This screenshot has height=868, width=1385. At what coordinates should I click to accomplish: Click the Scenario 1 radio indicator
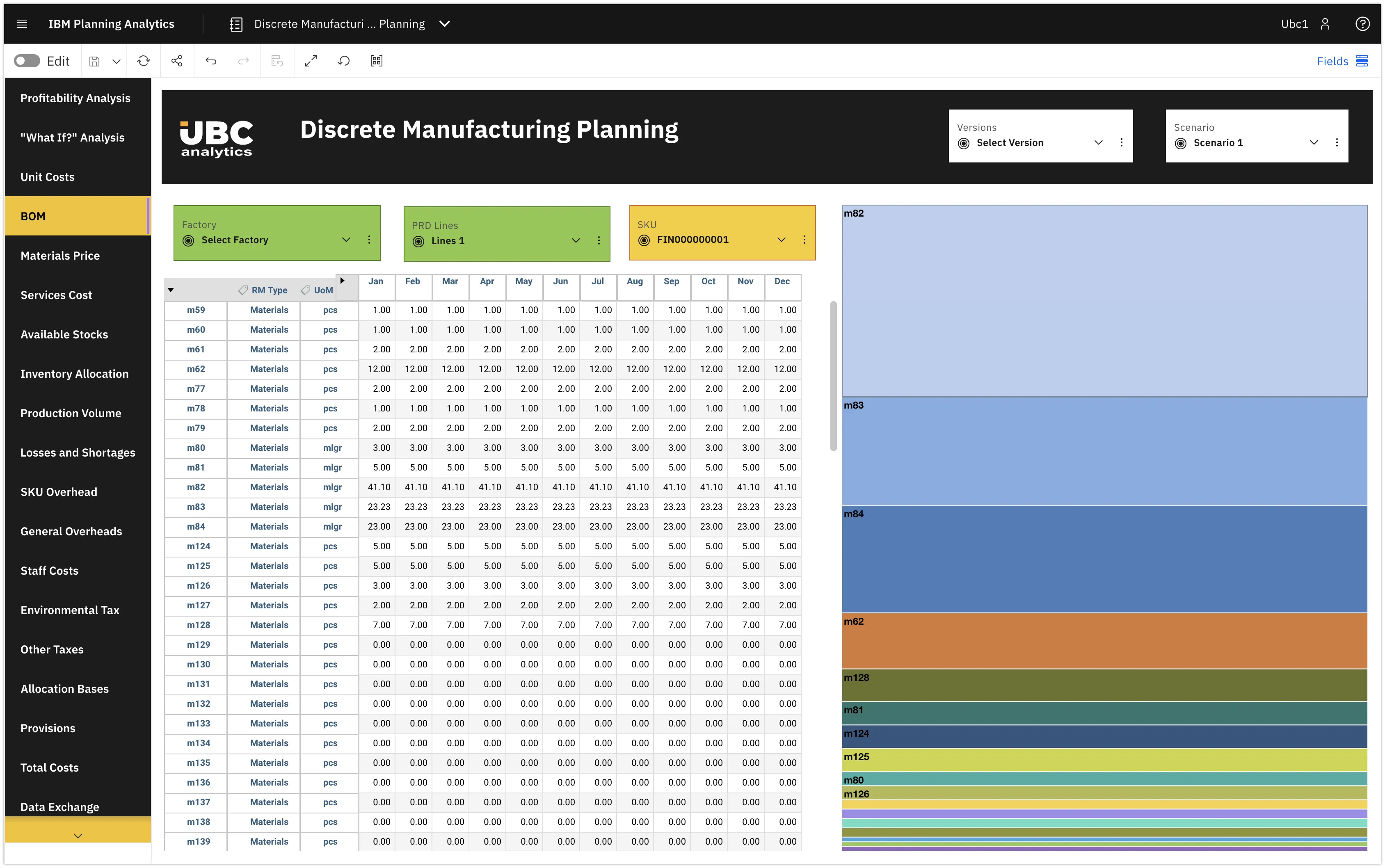coord(1180,143)
